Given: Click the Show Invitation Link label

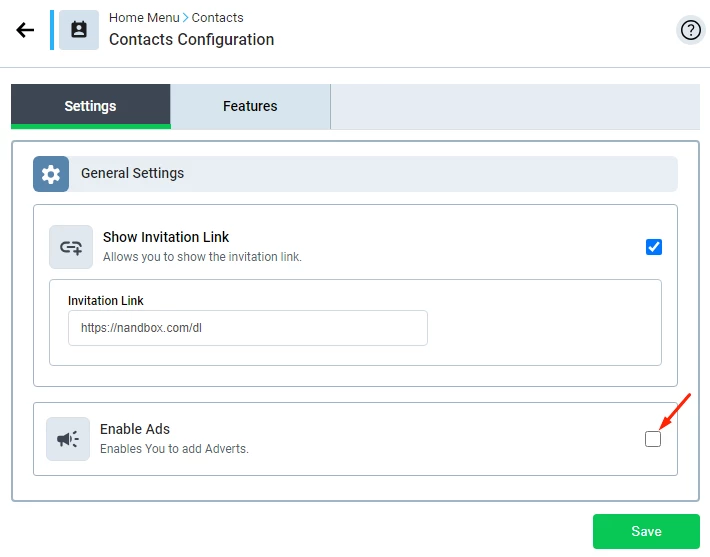Looking at the screenshot, I should tap(166, 237).
